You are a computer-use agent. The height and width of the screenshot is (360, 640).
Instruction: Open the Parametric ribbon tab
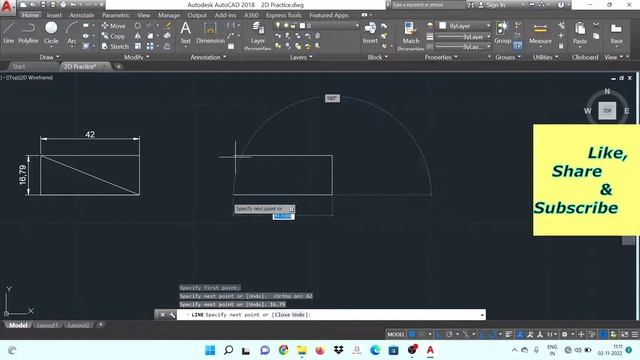pos(116,15)
